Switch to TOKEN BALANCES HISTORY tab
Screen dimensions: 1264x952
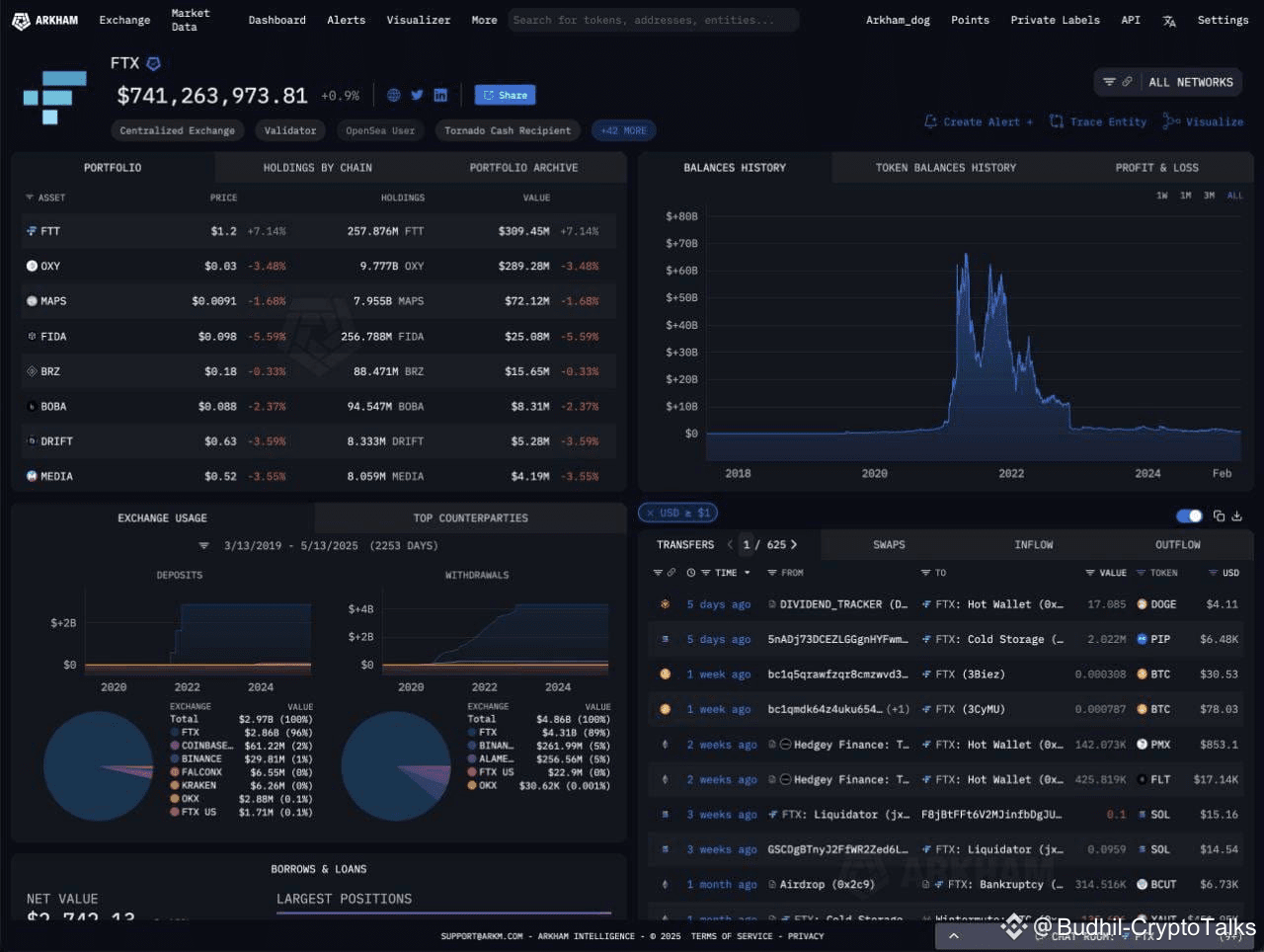[945, 168]
